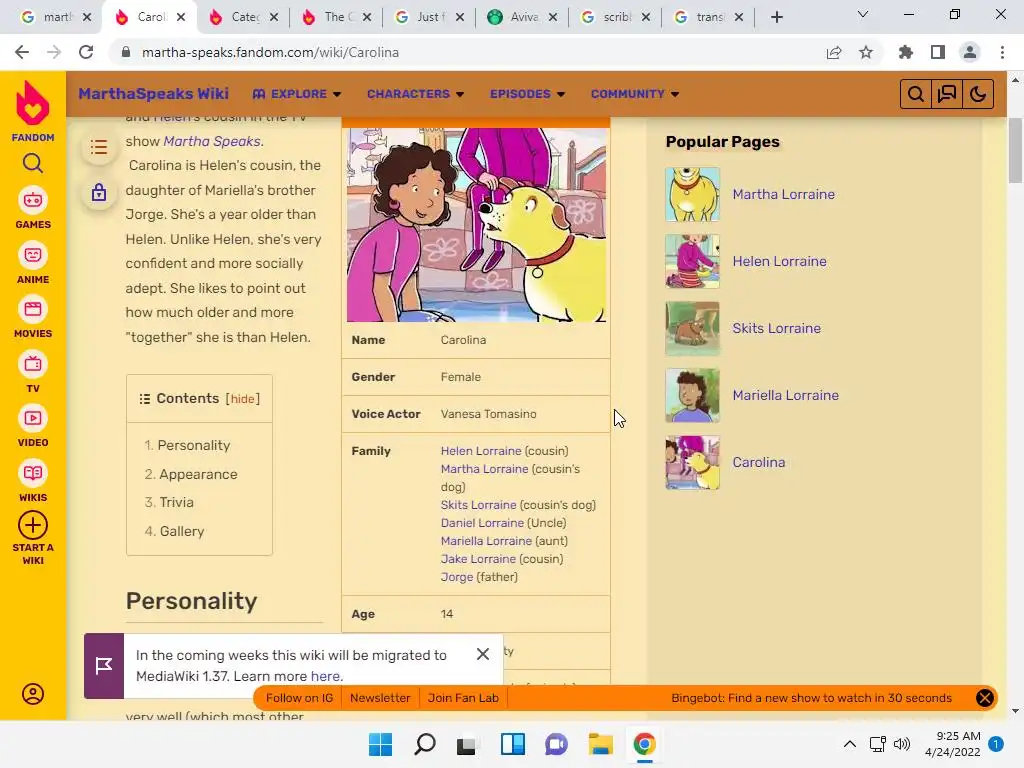Image resolution: width=1024 pixels, height=768 pixels.
Task: Open Martha Lorraine popular page thumbnail
Action: (692, 195)
